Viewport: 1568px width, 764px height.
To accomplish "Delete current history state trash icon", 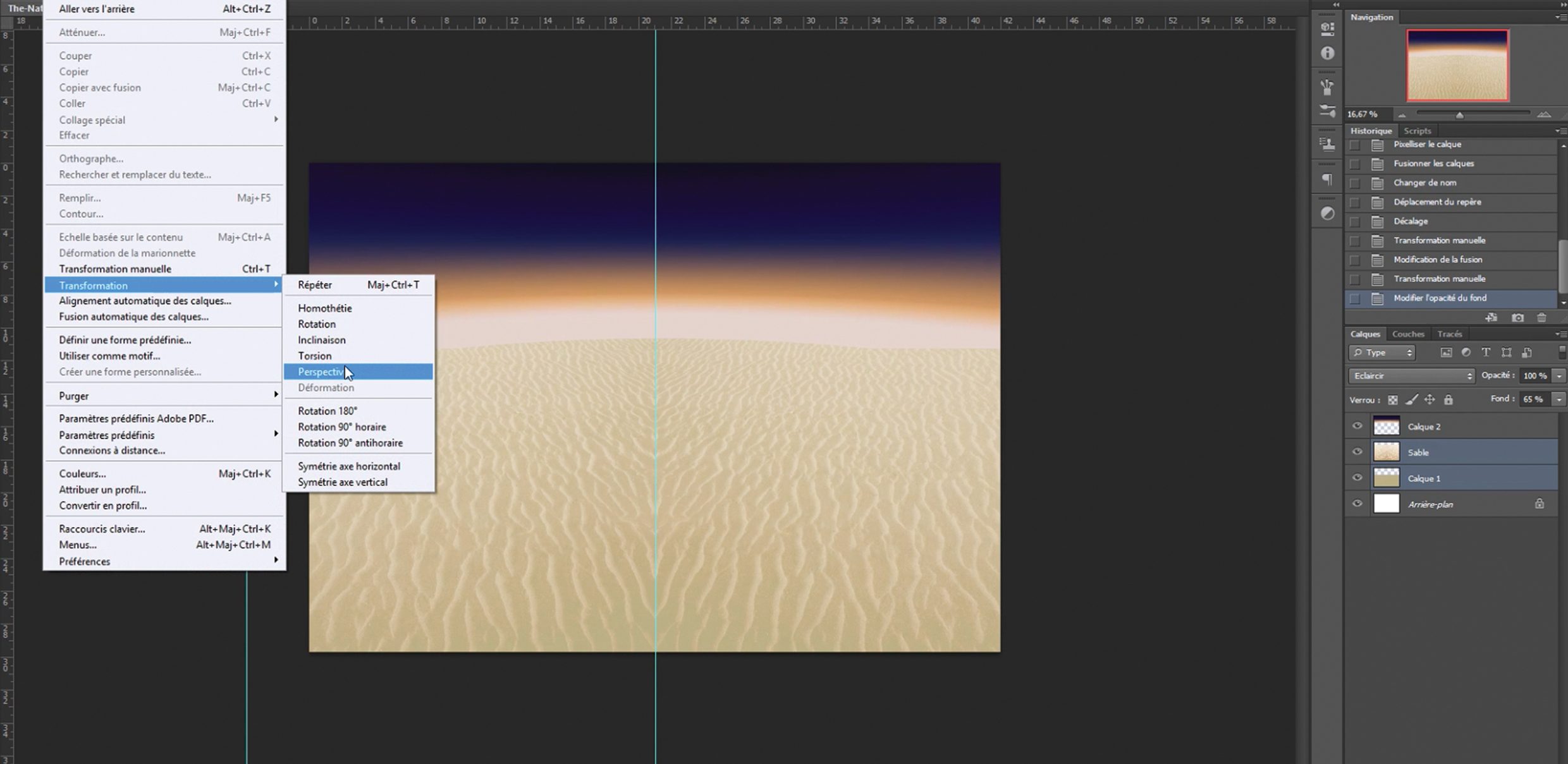I will pyautogui.click(x=1541, y=317).
